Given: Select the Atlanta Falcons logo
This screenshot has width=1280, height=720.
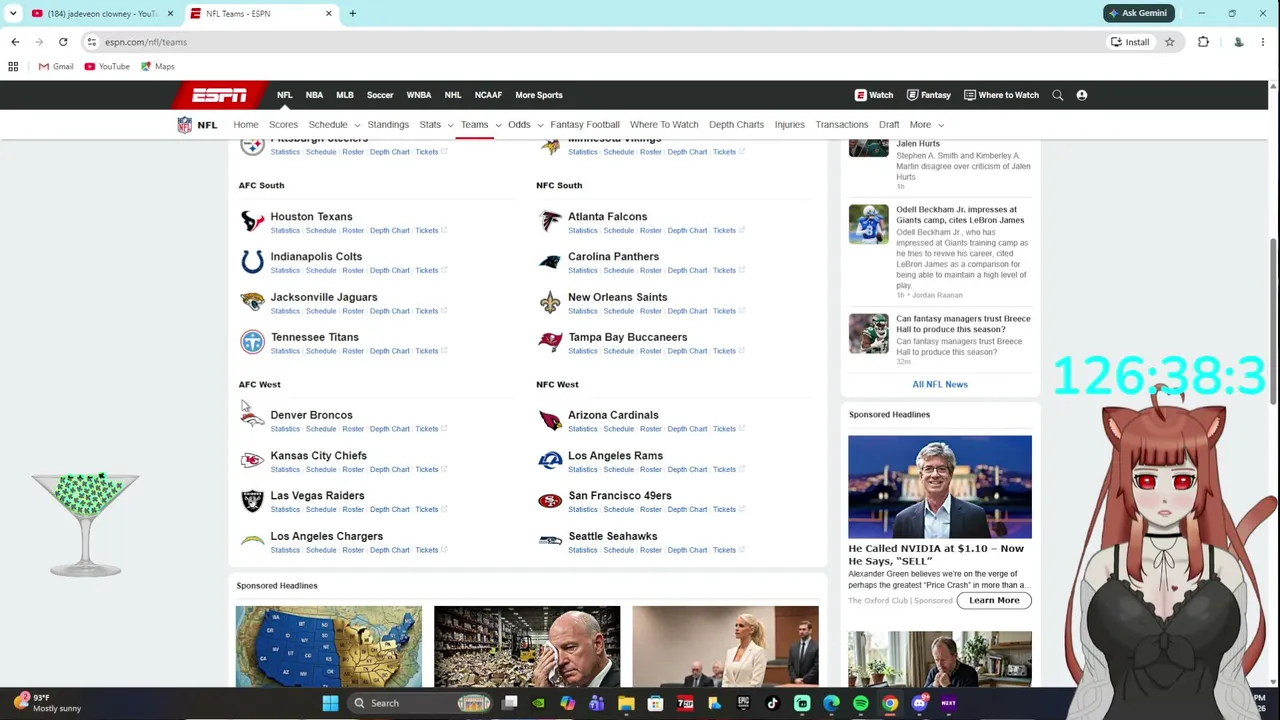Looking at the screenshot, I should 550,221.
